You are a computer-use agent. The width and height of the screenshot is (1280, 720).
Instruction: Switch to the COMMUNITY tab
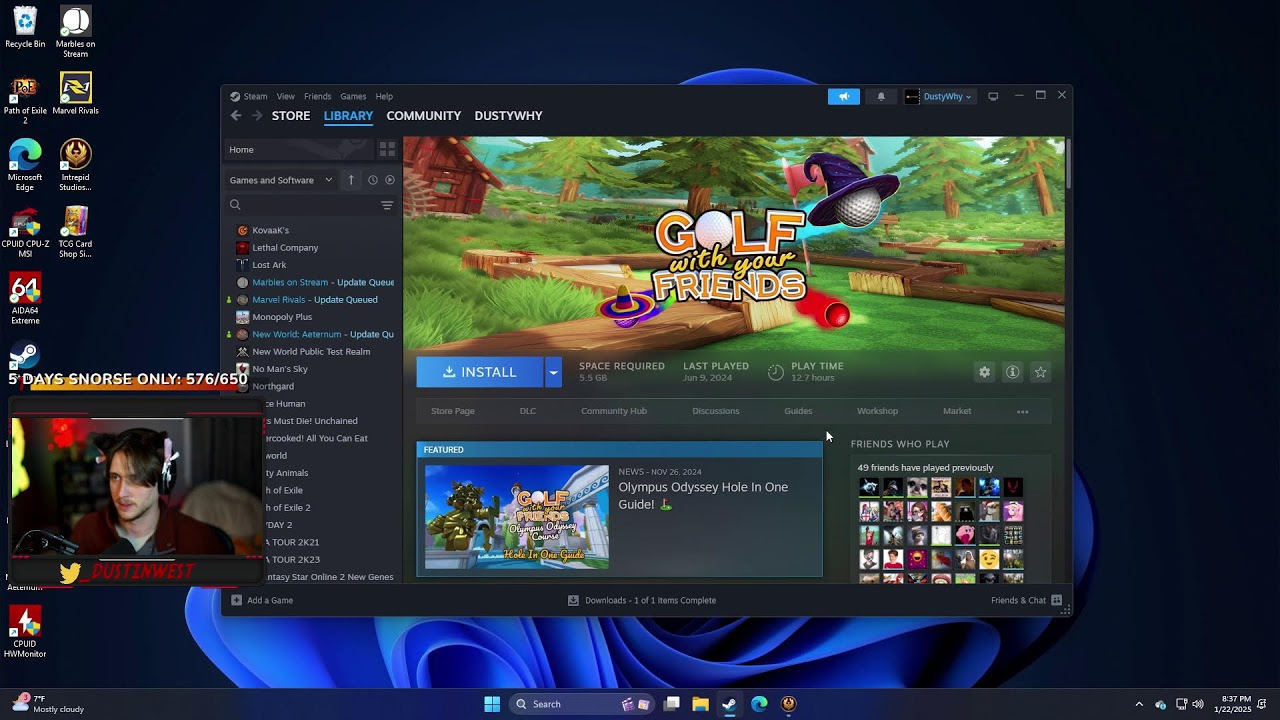424,116
